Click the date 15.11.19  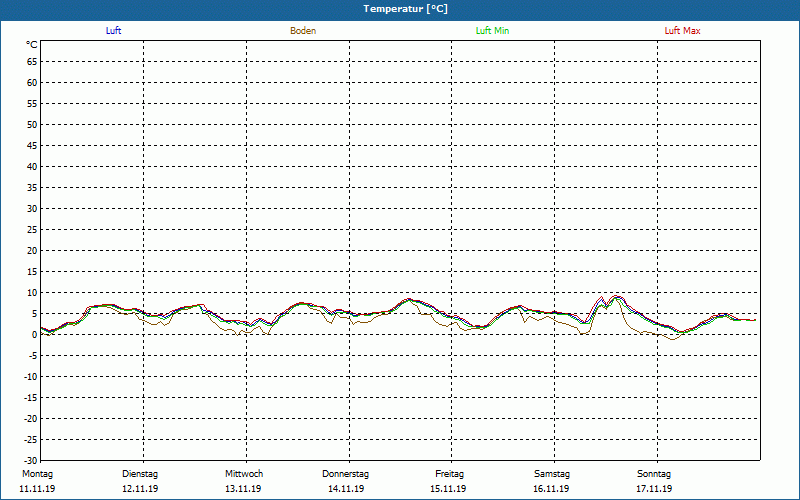tap(448, 489)
